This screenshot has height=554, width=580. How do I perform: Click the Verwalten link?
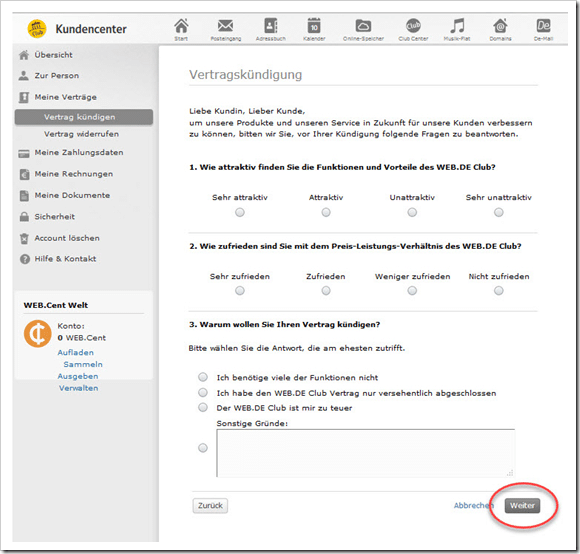pyautogui.click(x=78, y=388)
